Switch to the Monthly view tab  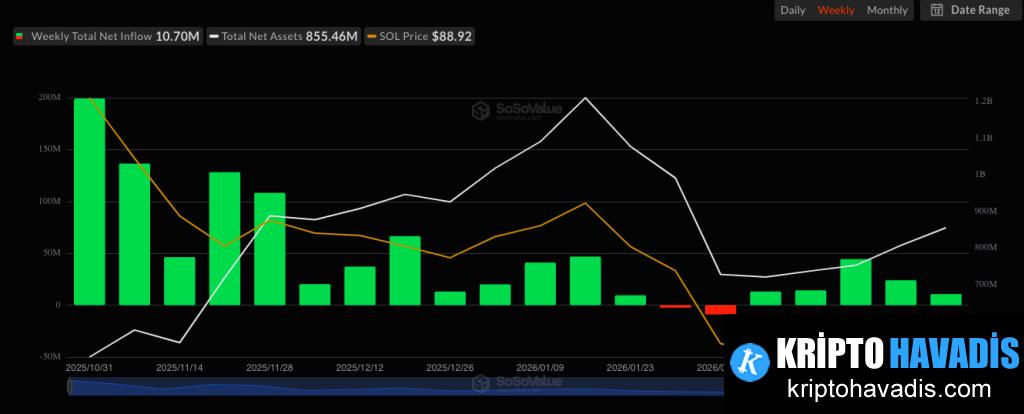pyautogui.click(x=887, y=10)
